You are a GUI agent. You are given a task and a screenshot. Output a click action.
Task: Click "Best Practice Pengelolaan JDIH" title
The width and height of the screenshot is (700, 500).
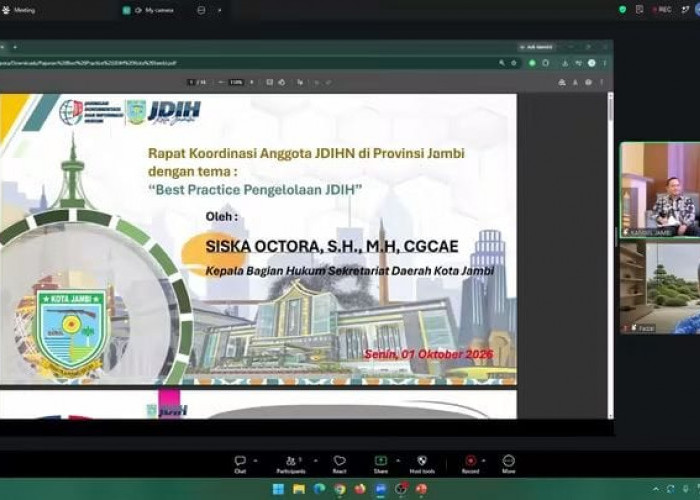click(x=255, y=190)
